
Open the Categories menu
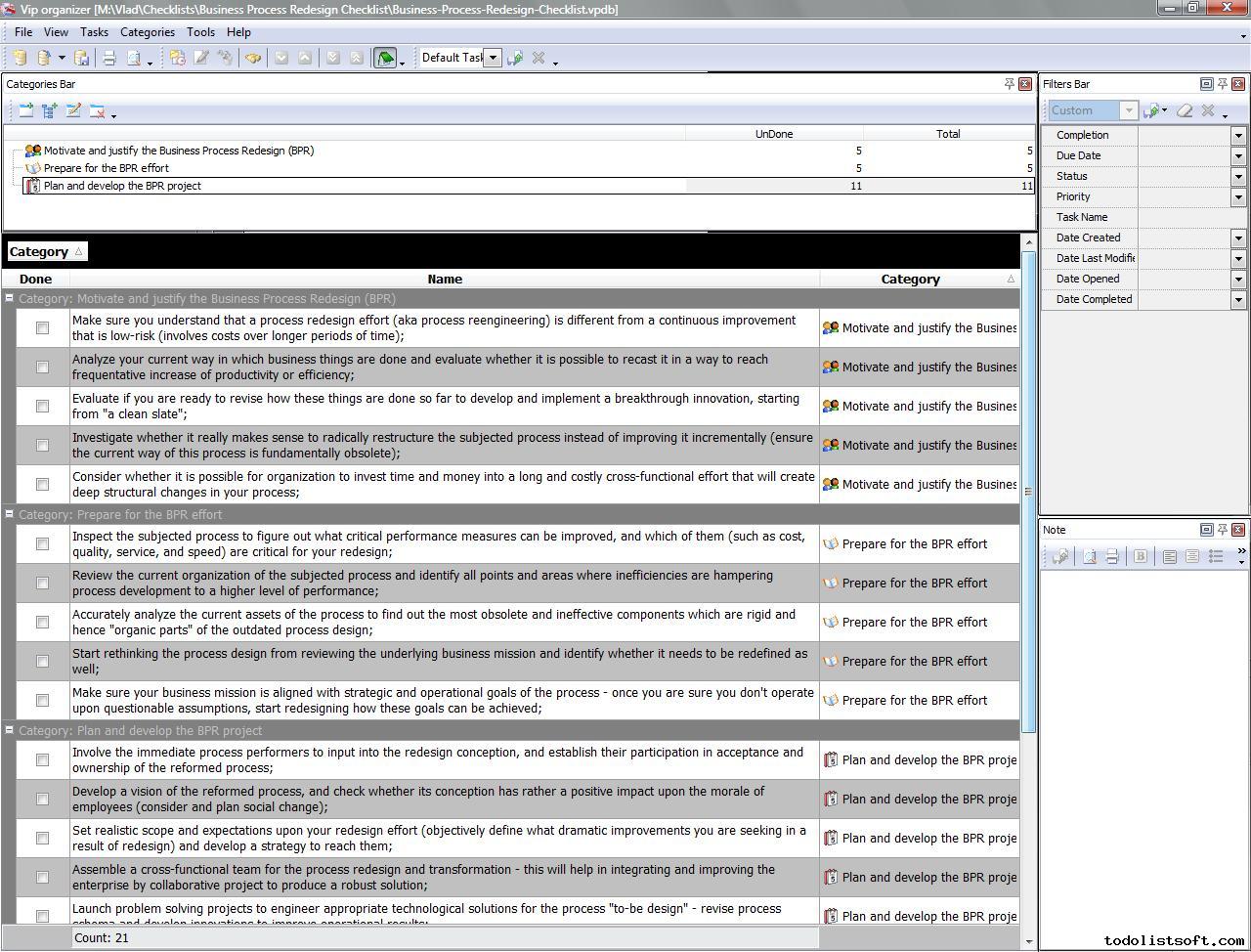147,32
